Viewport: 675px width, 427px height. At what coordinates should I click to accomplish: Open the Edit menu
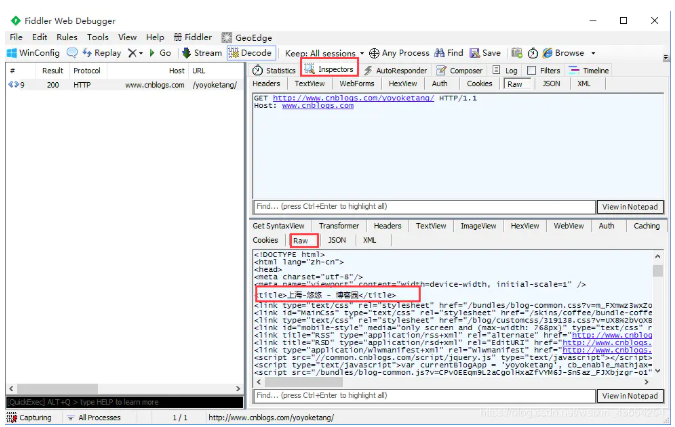[40, 37]
